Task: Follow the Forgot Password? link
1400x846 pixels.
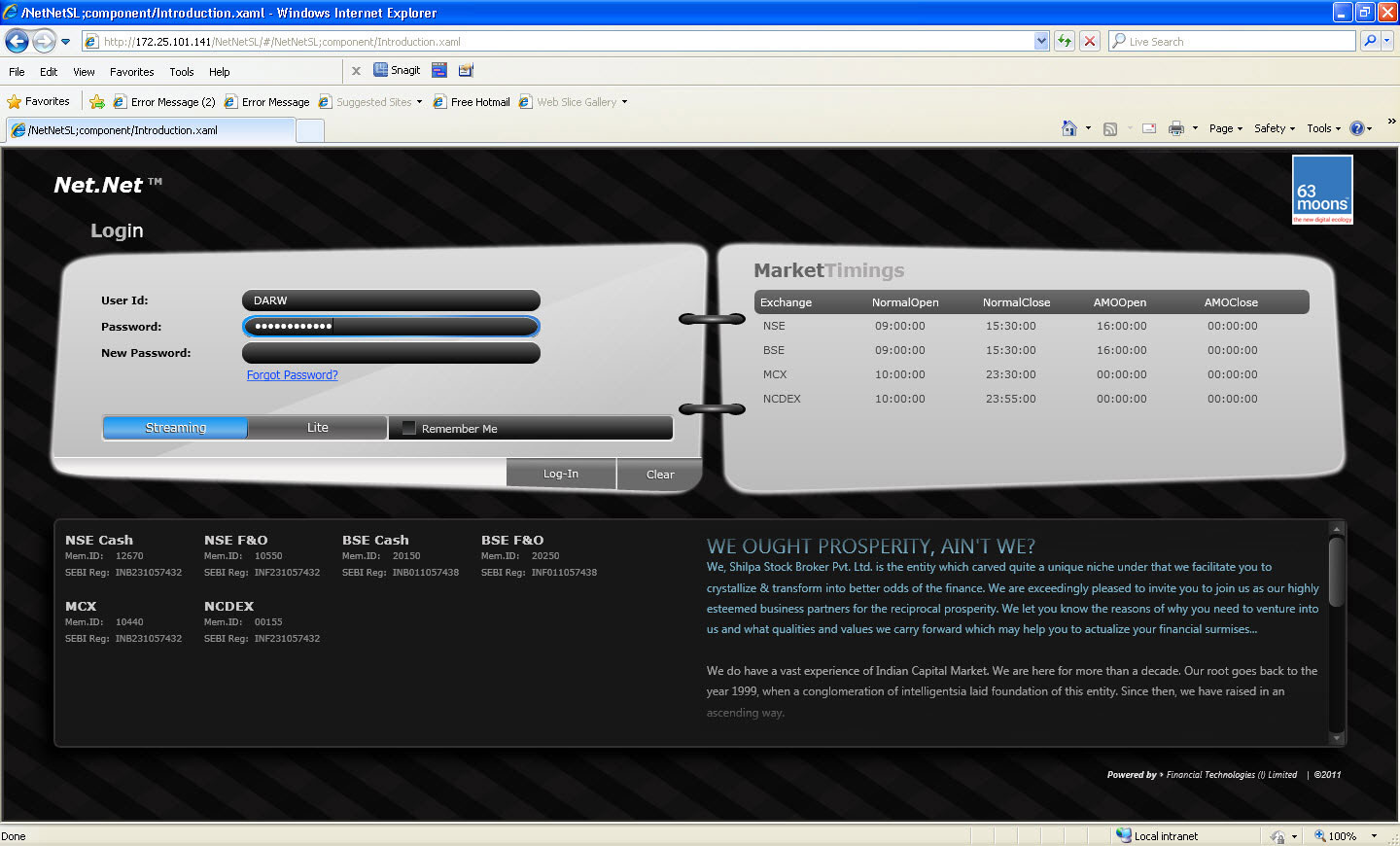Action: pyautogui.click(x=292, y=375)
